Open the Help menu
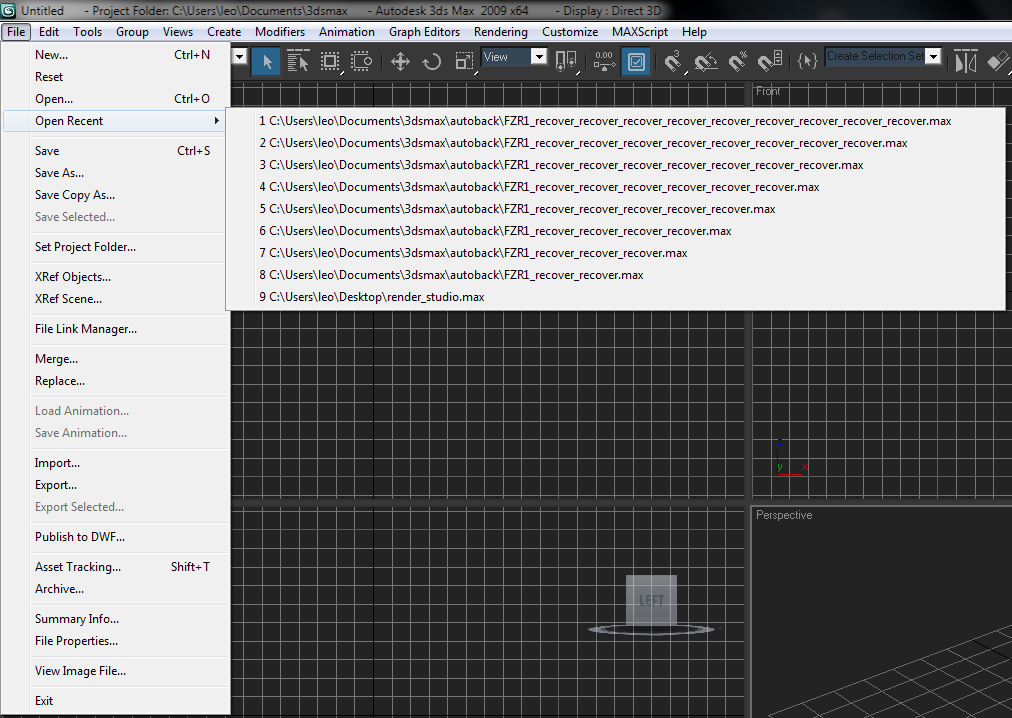The height and width of the screenshot is (718, 1012). 694,32
